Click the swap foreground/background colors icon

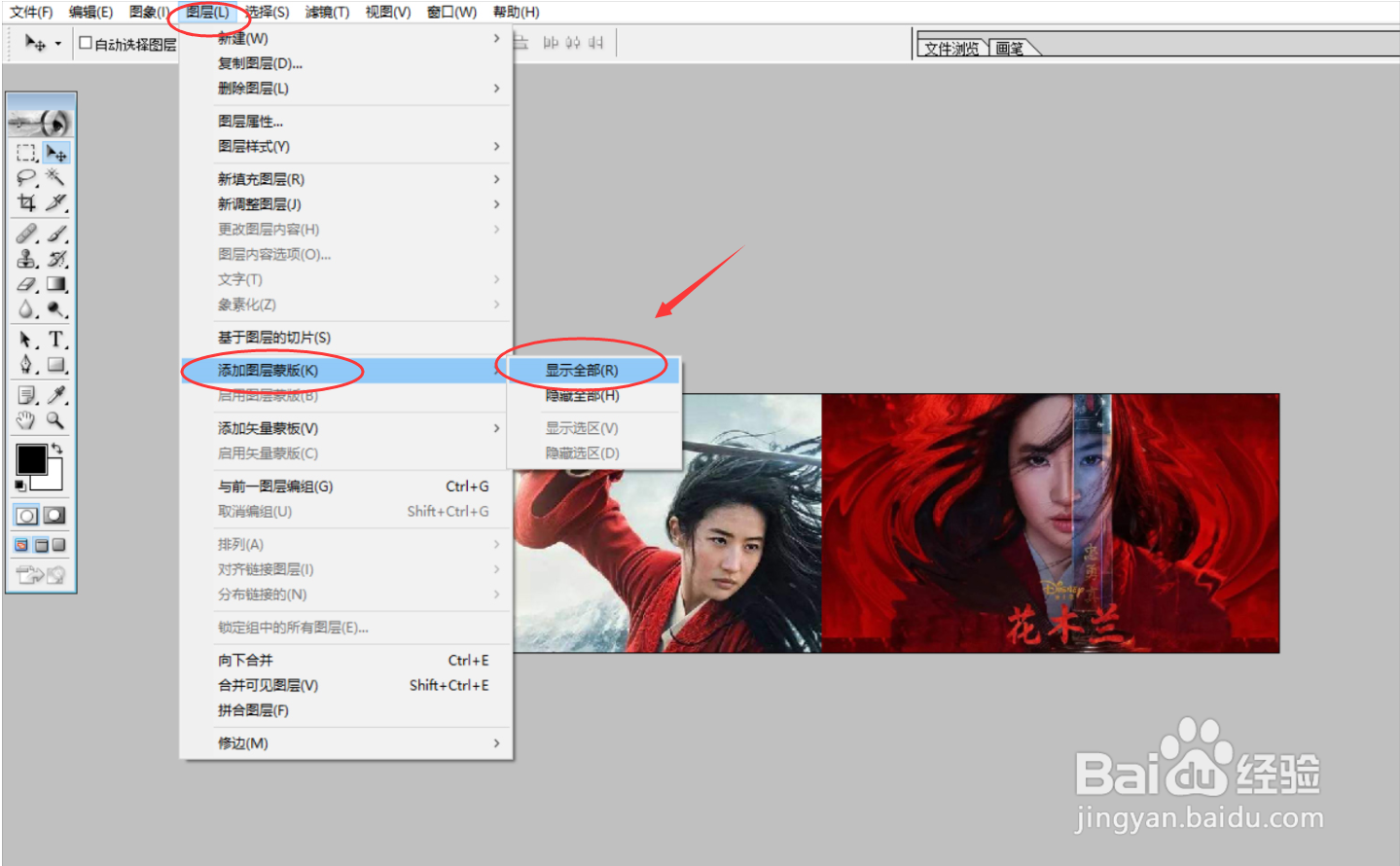57,449
